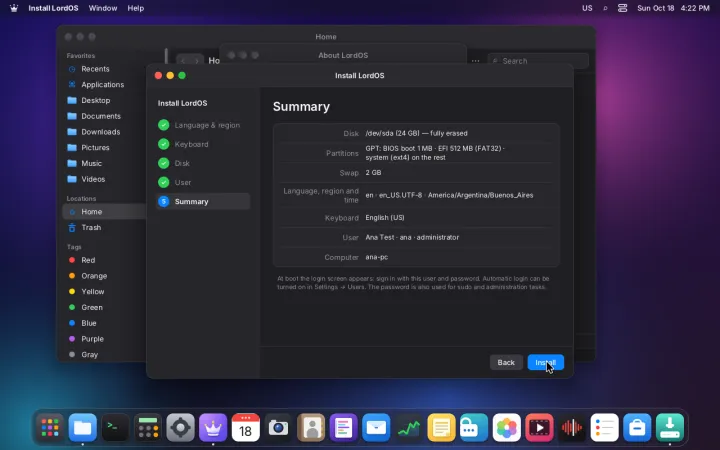720x450 pixels.
Task: Launch Terminal from the dock
Action: [x=115, y=428]
